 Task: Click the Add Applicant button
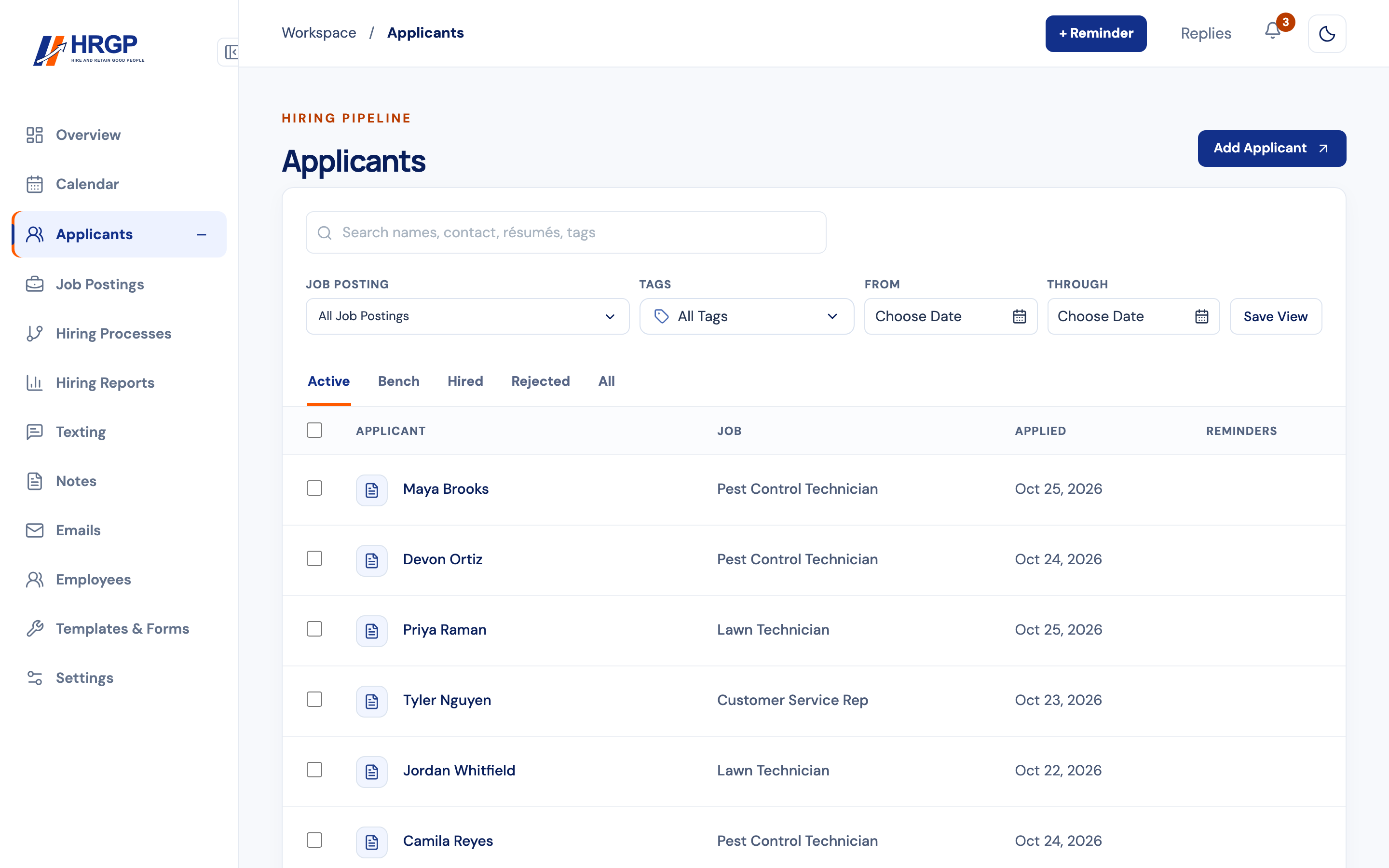(x=1271, y=148)
